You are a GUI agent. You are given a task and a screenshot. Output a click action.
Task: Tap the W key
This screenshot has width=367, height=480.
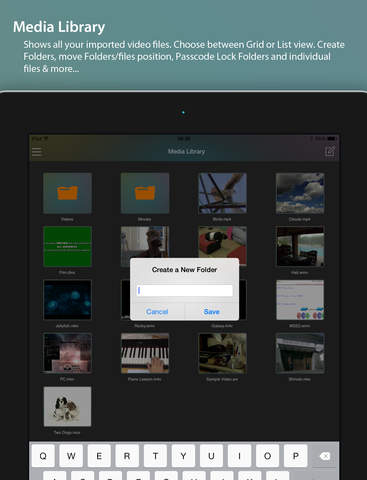pos(71,456)
